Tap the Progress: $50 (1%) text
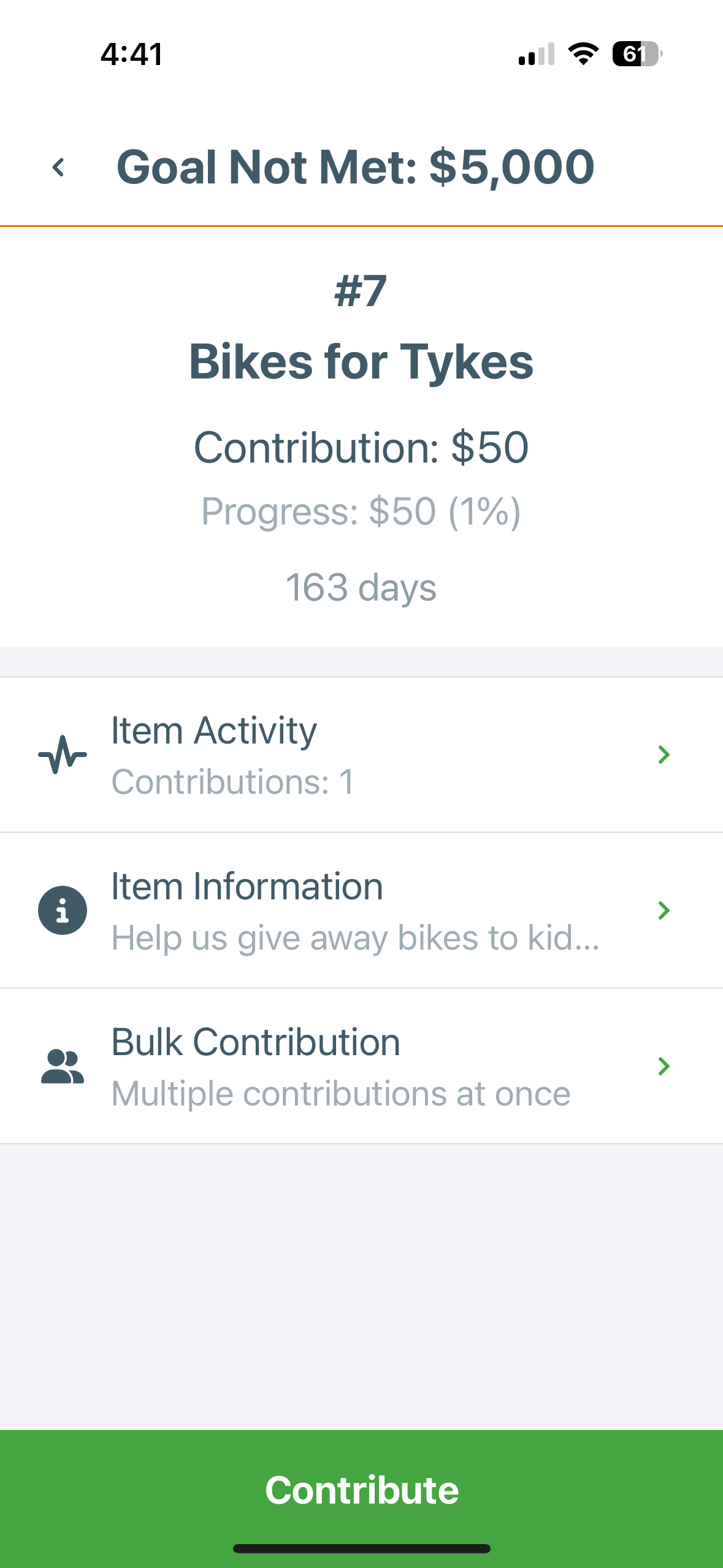The image size is (723, 1568). coord(361,511)
